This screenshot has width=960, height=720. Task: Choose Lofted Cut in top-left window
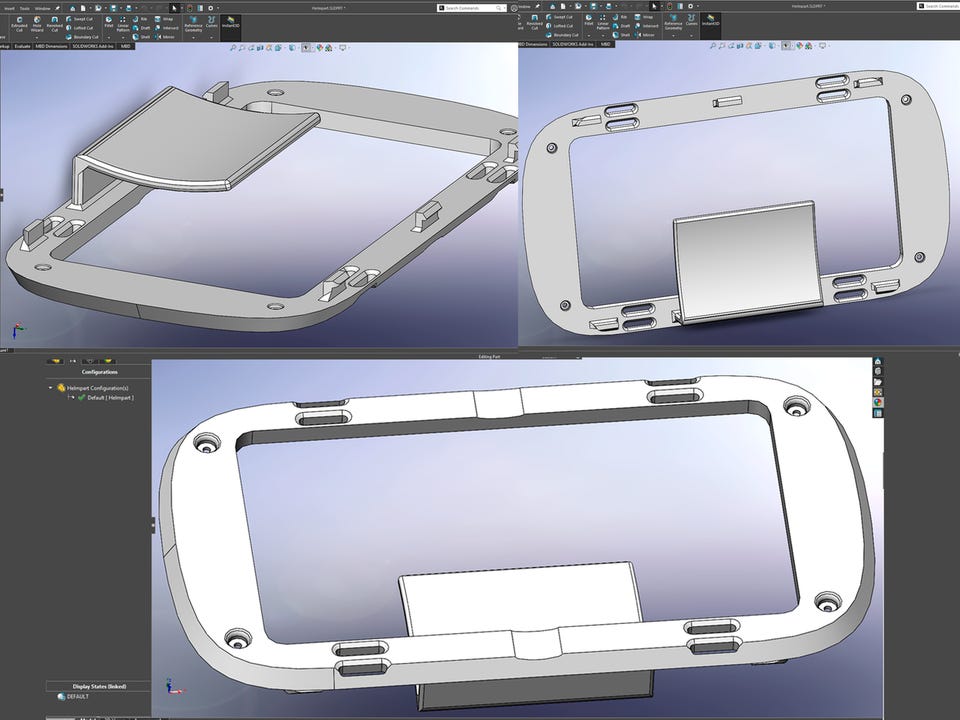pyautogui.click(x=80, y=28)
